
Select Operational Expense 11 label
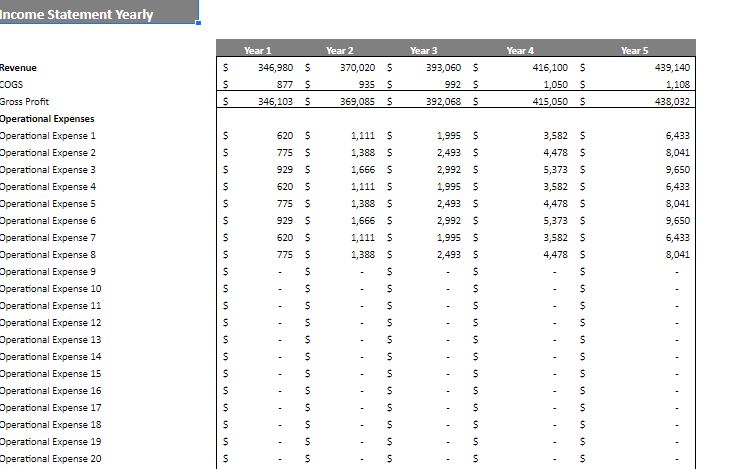click(x=50, y=306)
